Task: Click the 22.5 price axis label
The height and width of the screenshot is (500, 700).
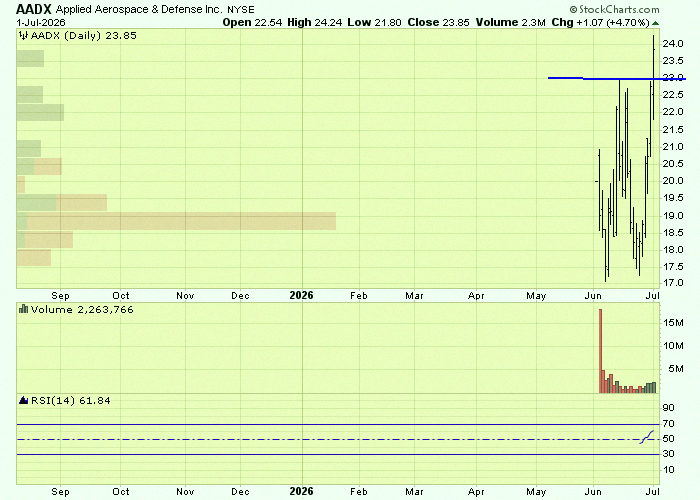Action: pos(673,95)
